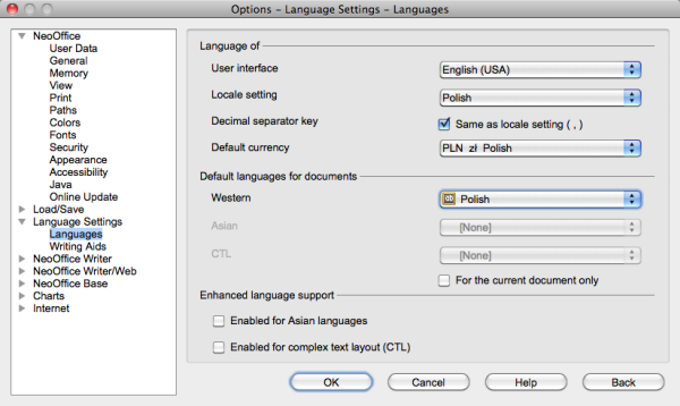Viewport: 680px width, 406px height.
Task: Expand the NeoOffice Writer node
Action: (22, 259)
